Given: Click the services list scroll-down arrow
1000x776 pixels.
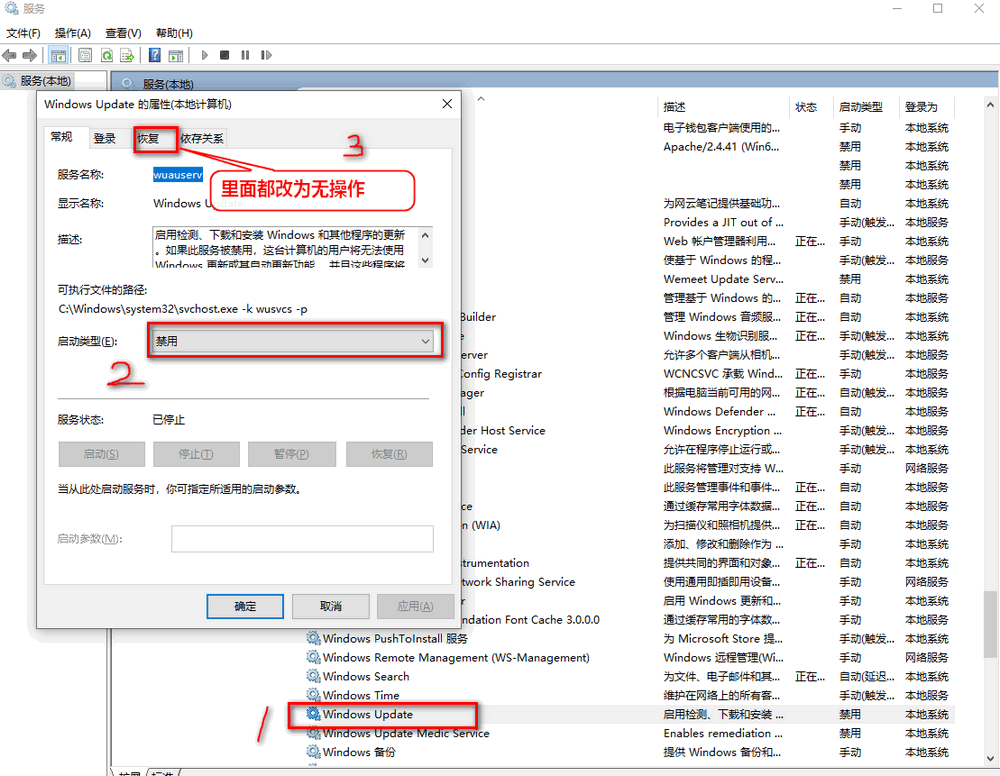Looking at the screenshot, I should (x=990, y=758).
